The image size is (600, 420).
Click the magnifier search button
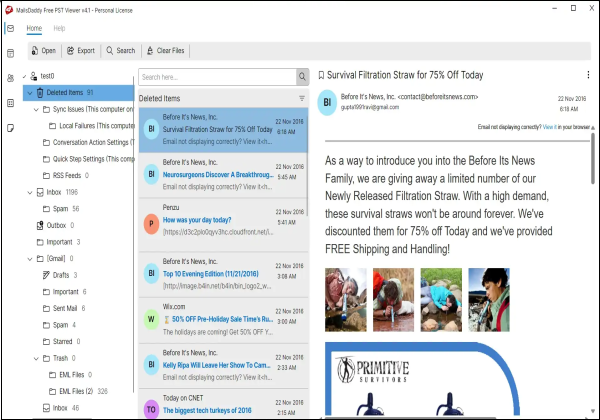click(x=302, y=77)
